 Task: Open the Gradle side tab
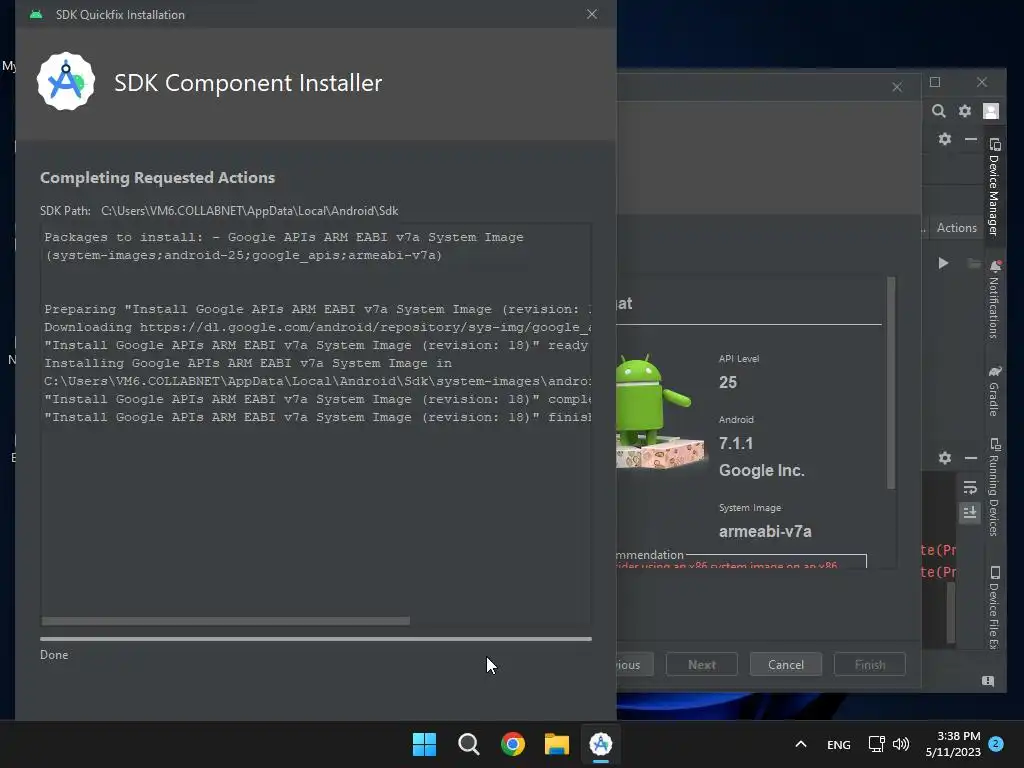994,391
